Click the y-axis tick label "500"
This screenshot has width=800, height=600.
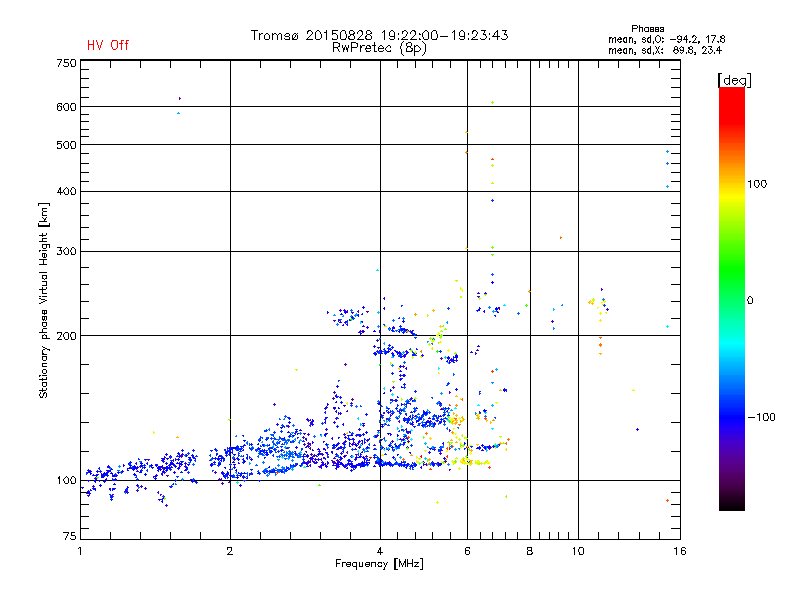point(66,145)
